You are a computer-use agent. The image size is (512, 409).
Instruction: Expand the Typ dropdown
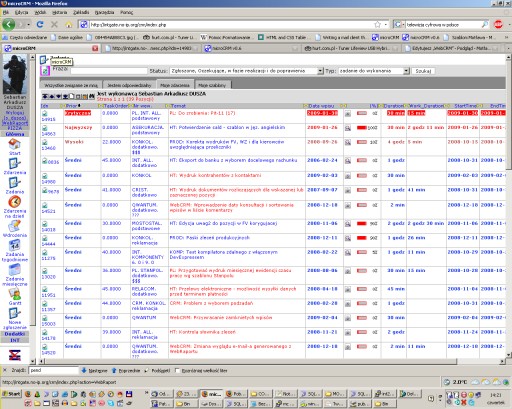406,71
